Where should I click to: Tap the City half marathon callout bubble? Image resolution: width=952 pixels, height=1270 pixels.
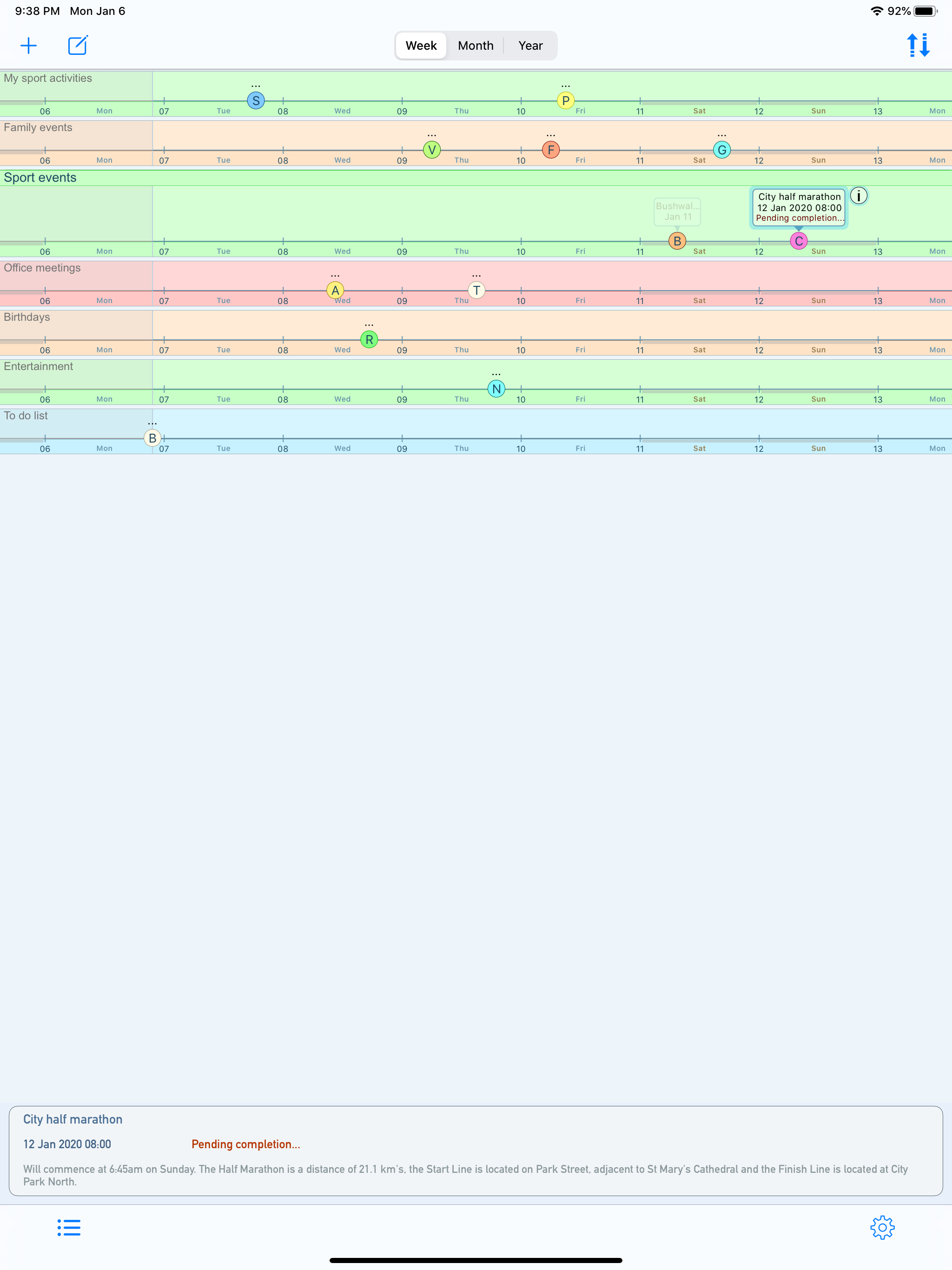point(799,207)
